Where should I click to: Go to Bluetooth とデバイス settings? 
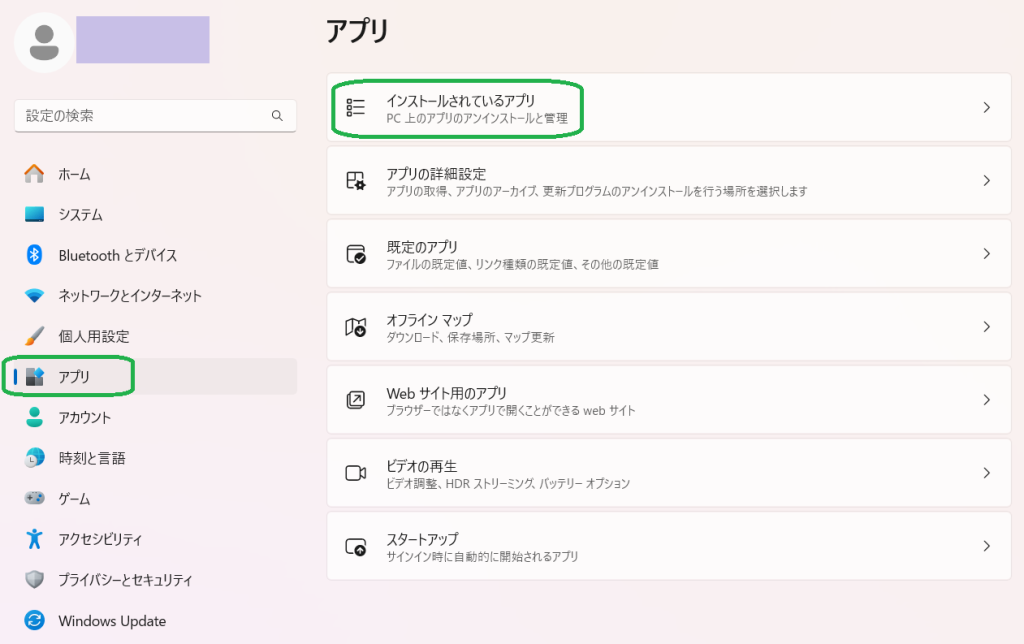117,256
